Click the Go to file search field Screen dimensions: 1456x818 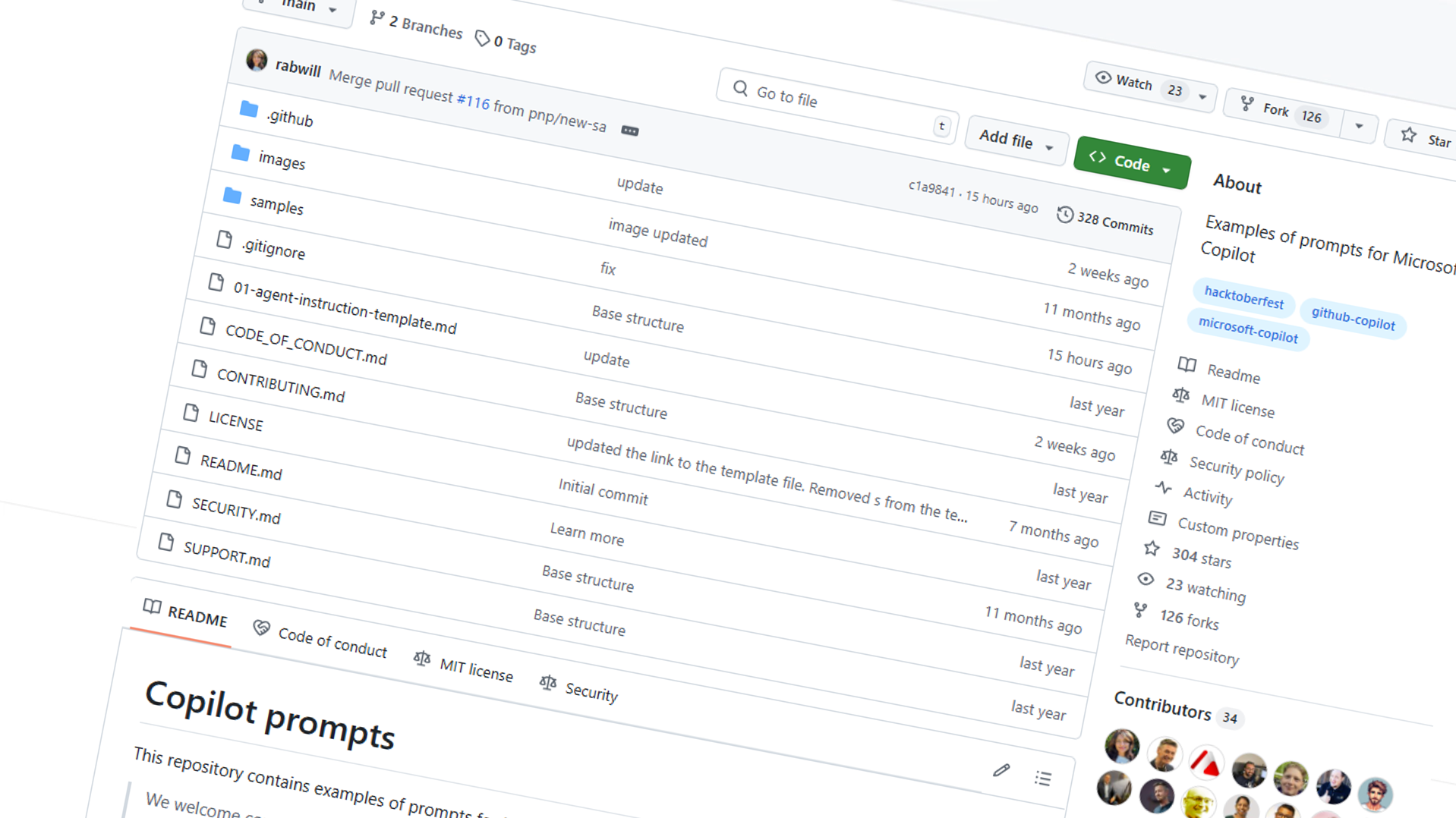coord(835,105)
